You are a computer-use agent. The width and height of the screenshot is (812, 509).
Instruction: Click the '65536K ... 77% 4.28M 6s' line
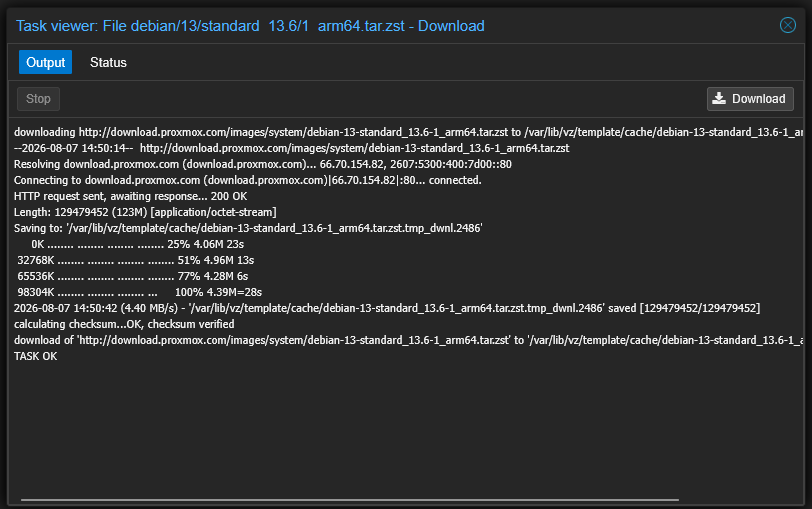tap(133, 277)
